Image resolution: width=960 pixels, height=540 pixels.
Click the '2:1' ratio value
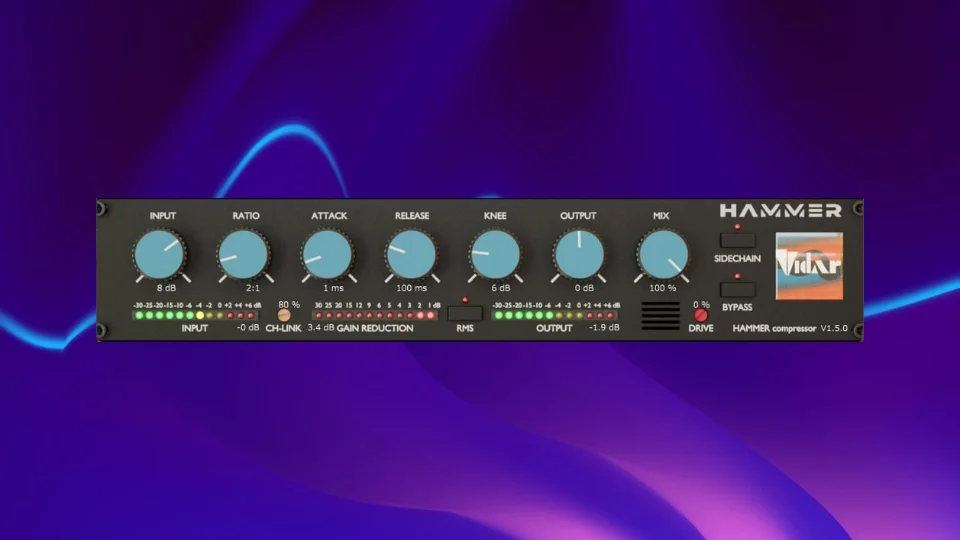(252, 288)
